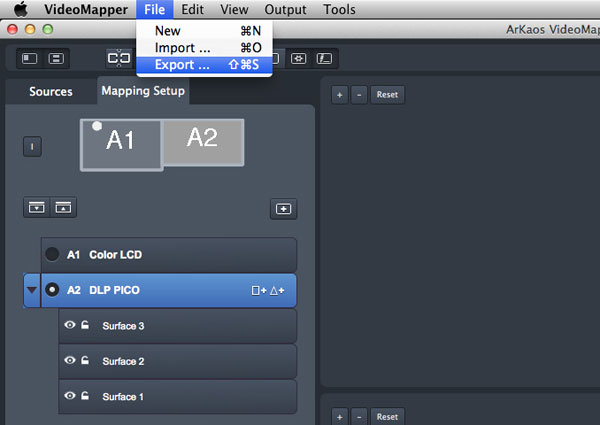
Task: Collapse the A2 DLP PICO tree
Action: tap(32, 290)
